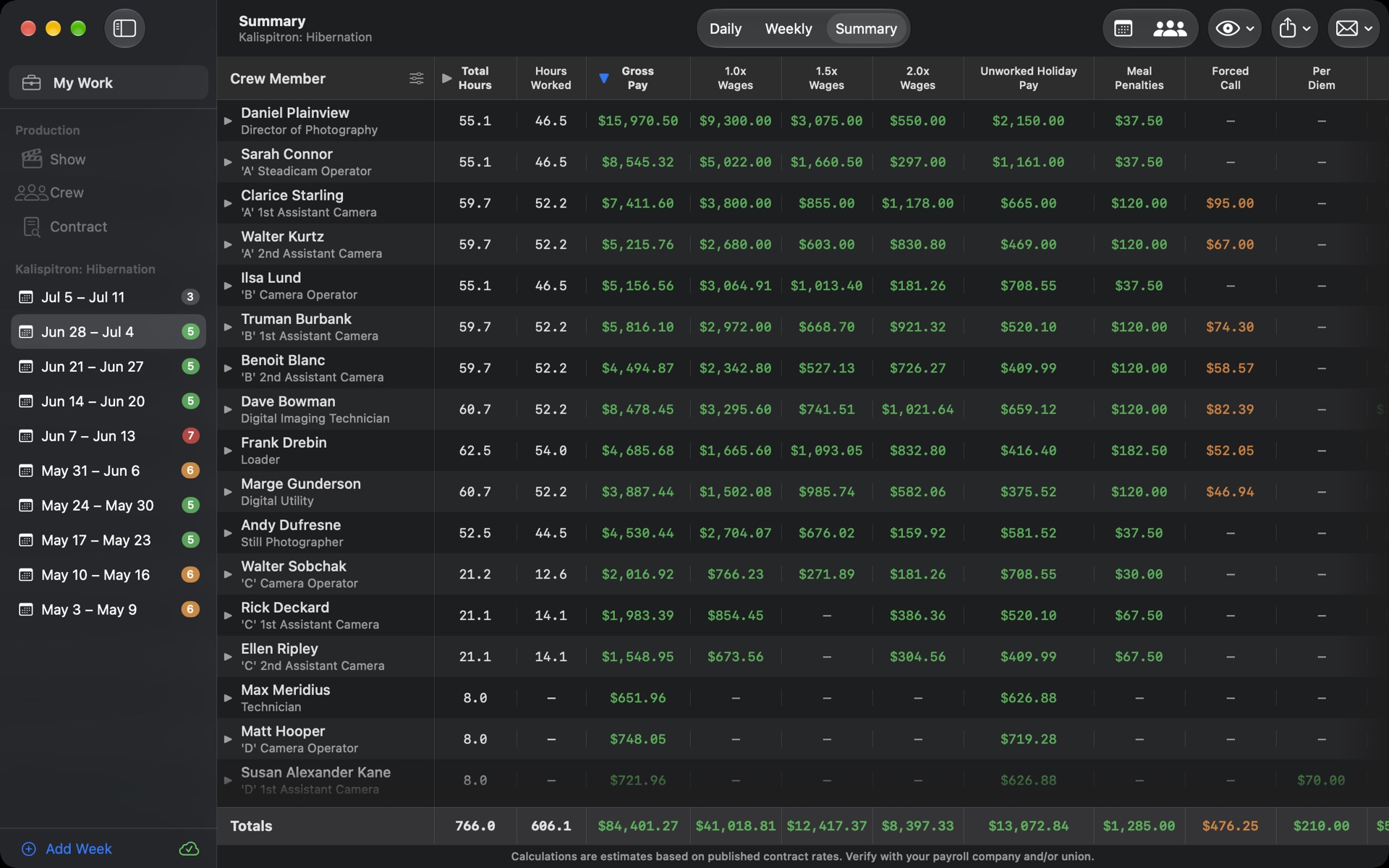Expand Dave Bowman's row details
Viewport: 1389px width, 868px height.
coord(228,409)
